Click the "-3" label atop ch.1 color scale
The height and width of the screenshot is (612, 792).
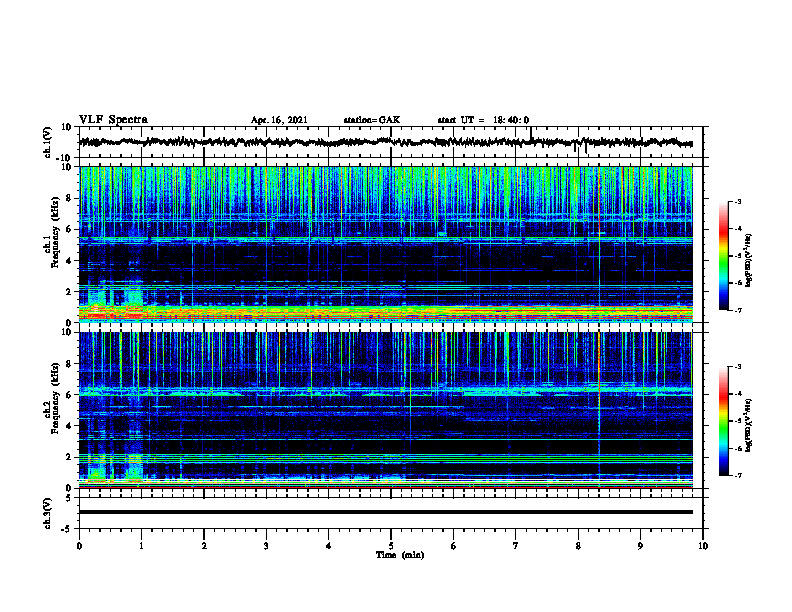pyautogui.click(x=737, y=201)
